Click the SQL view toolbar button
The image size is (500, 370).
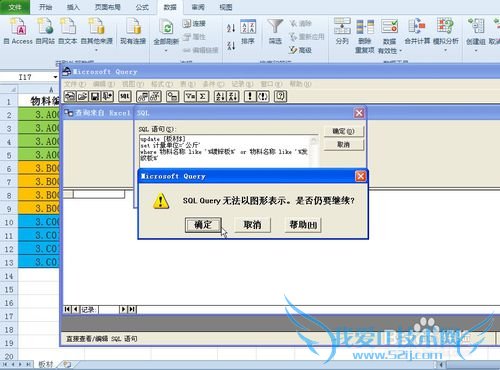coord(124,96)
